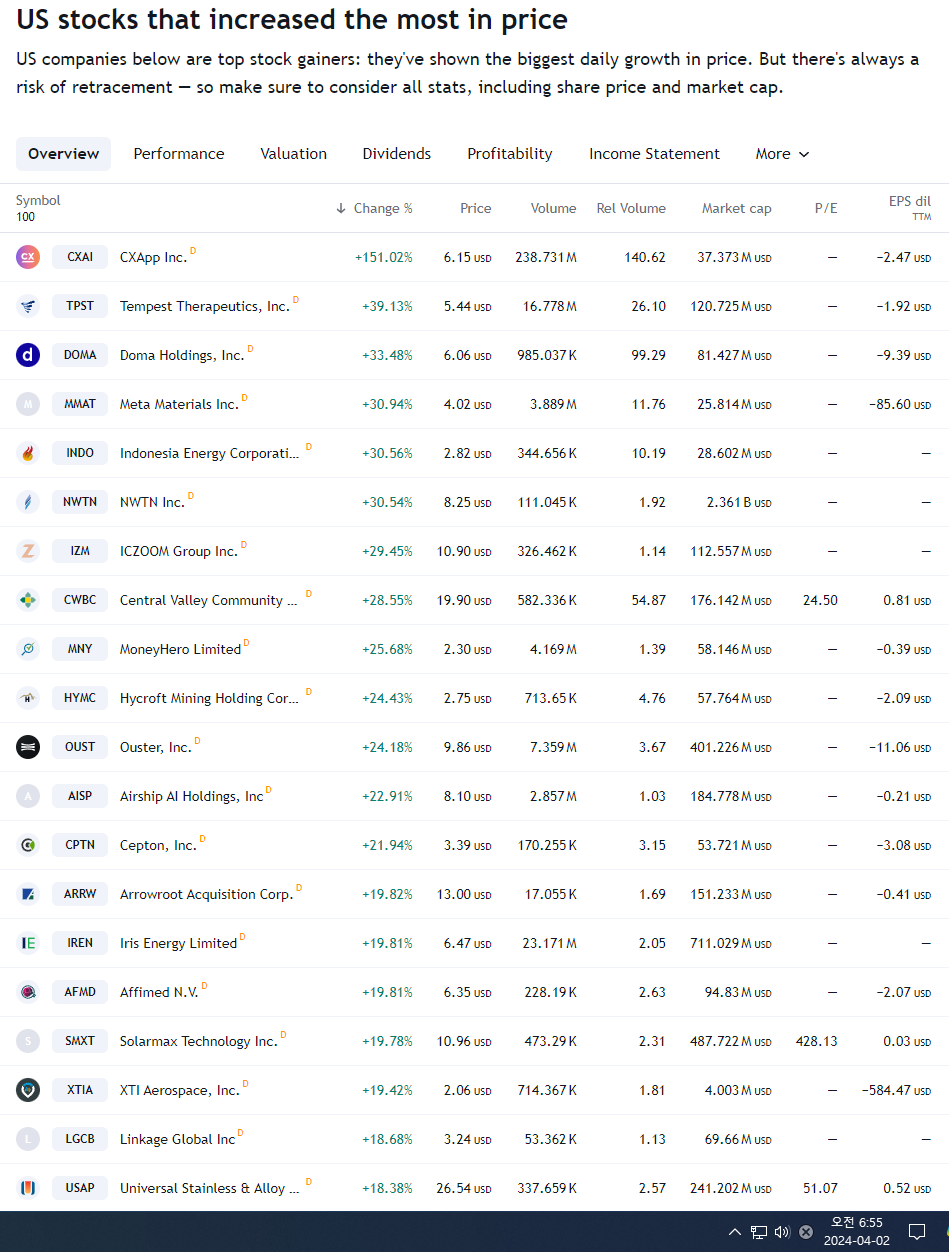Click the blocked status tray icon
This screenshot has width=949, height=1252.
[x=806, y=1232]
